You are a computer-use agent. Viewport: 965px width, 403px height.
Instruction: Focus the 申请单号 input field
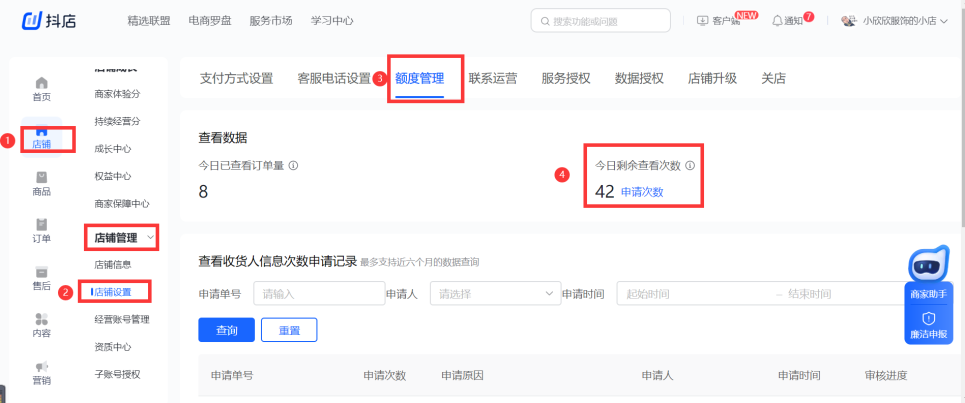(318, 294)
